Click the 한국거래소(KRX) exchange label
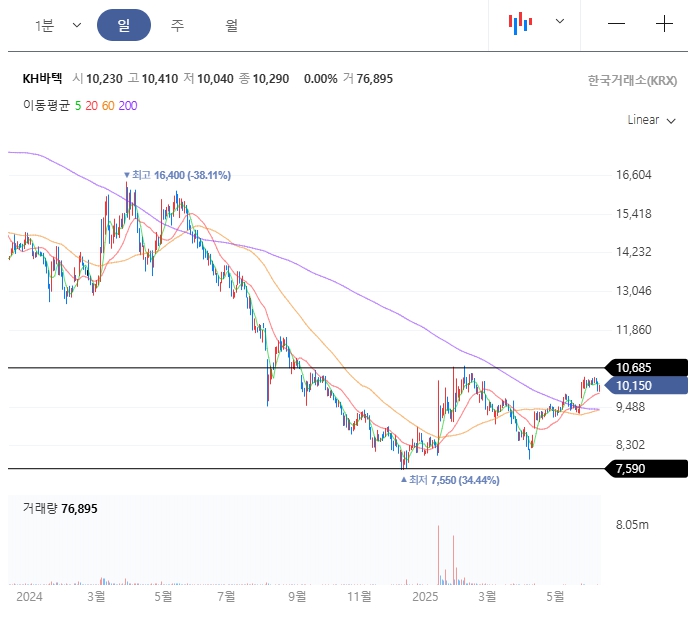 coord(632,81)
